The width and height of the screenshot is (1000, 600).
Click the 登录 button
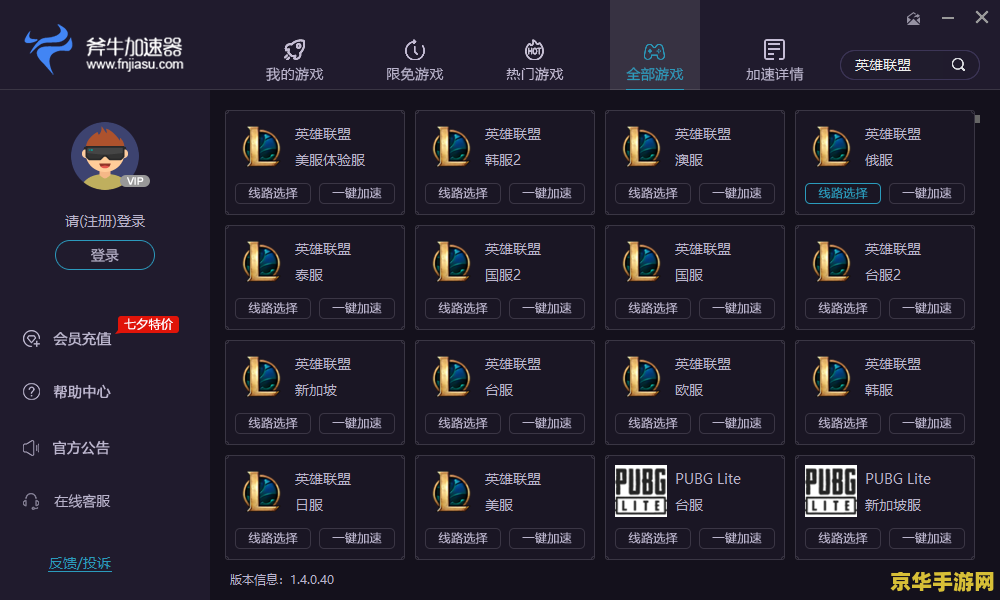pyautogui.click(x=105, y=255)
